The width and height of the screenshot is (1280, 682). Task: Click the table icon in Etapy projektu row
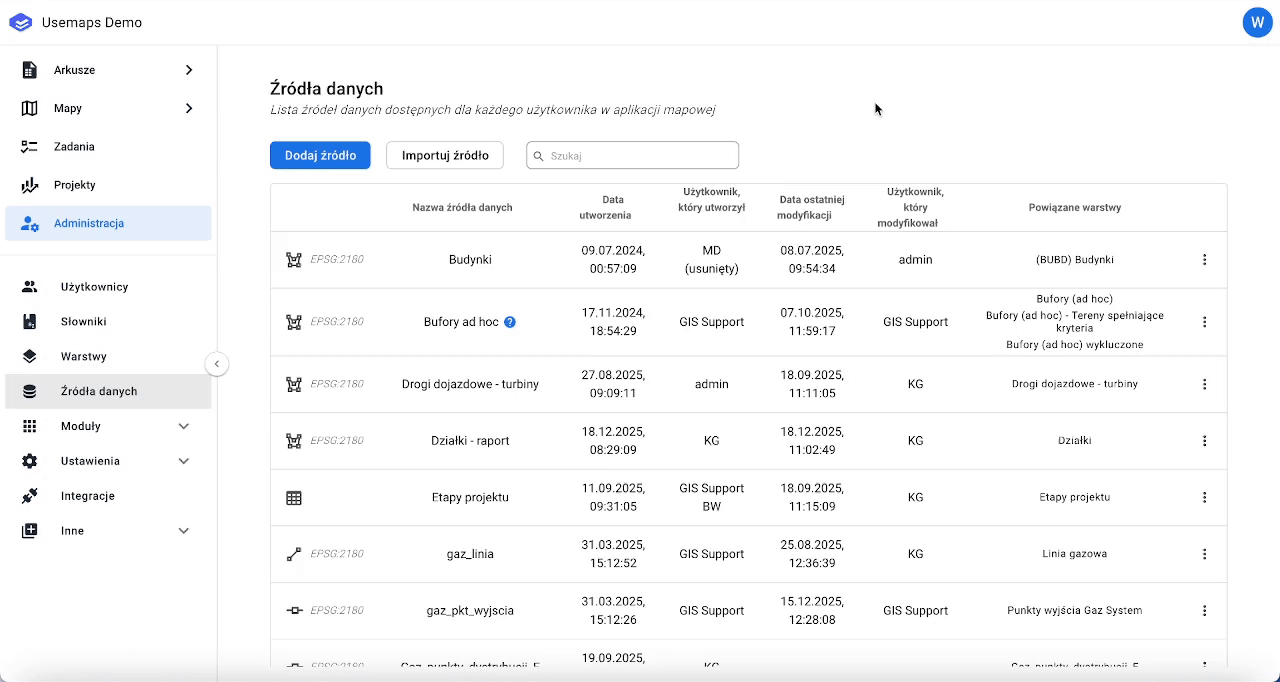(294, 498)
